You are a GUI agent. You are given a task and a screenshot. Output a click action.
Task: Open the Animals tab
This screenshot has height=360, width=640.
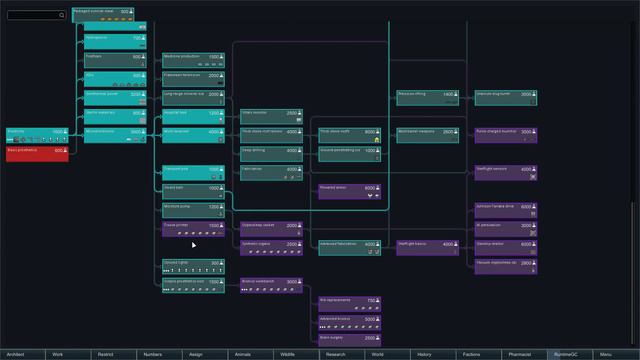click(x=251, y=355)
